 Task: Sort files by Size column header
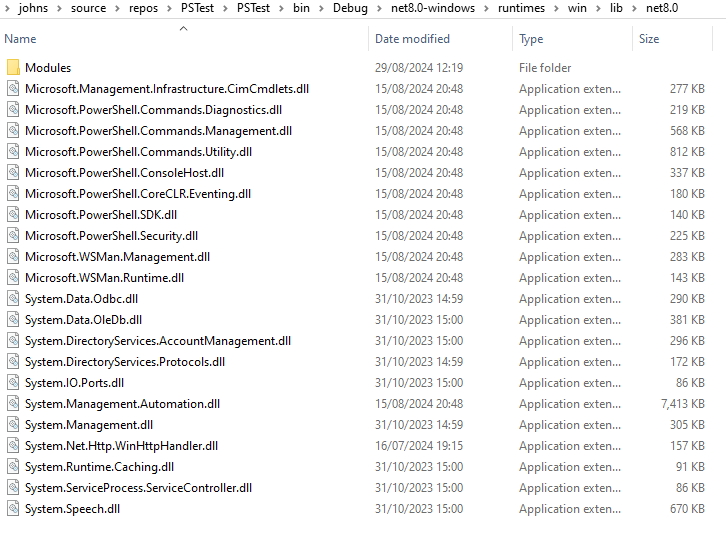pyautogui.click(x=672, y=38)
